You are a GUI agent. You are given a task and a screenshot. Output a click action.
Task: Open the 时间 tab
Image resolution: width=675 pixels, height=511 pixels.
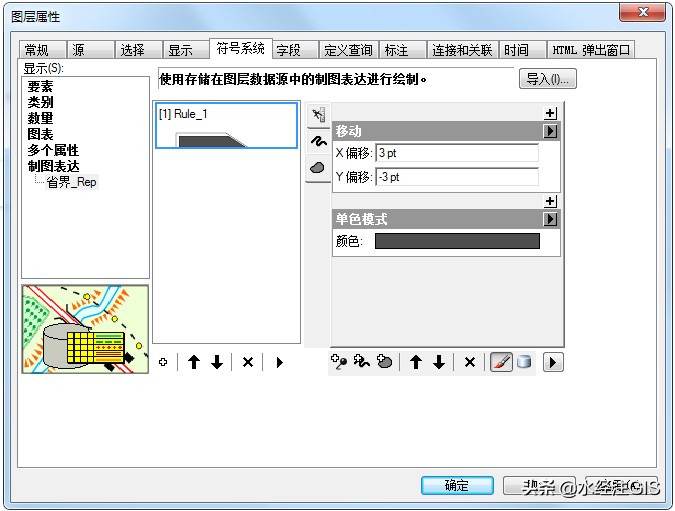coord(522,50)
